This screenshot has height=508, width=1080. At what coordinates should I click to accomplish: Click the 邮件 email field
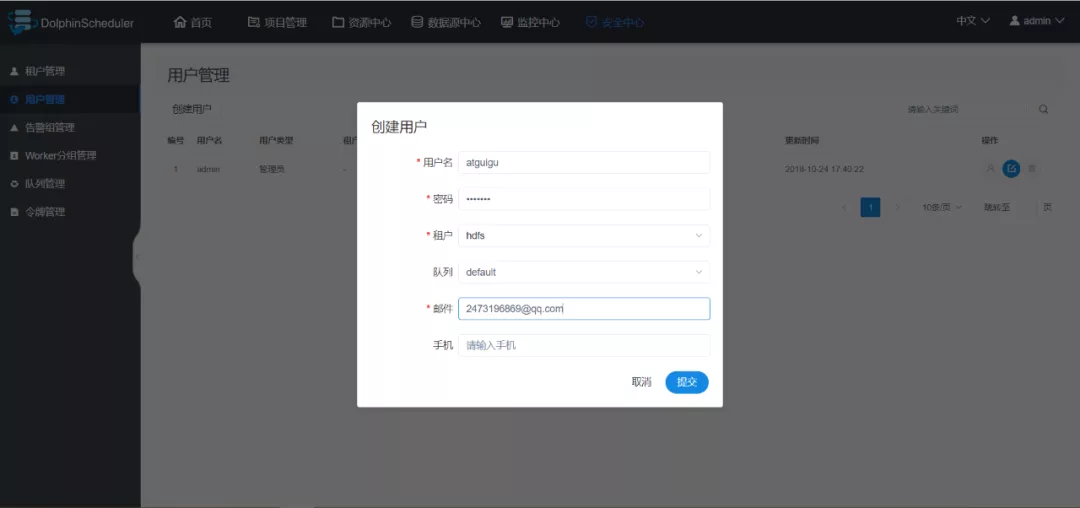(584, 308)
